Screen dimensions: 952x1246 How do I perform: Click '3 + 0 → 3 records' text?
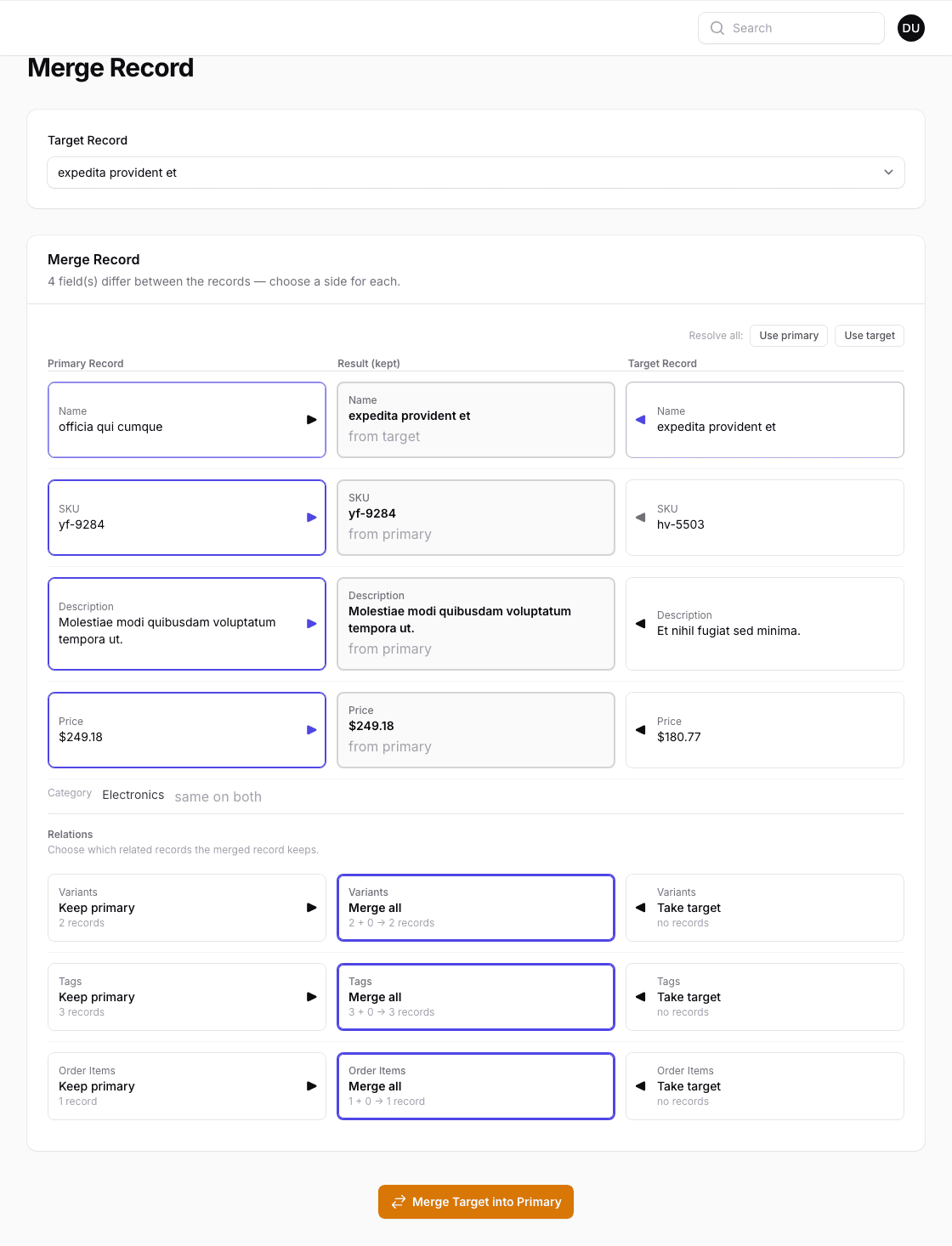(391, 1012)
